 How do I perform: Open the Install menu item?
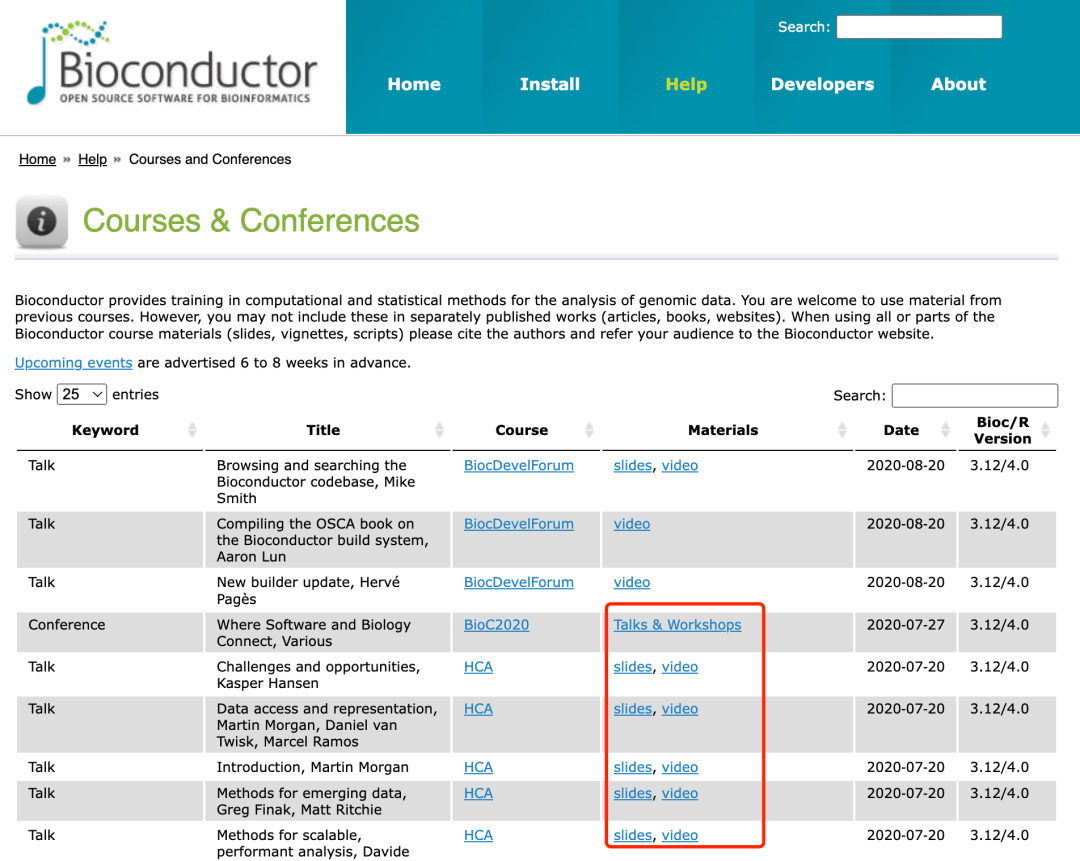[x=549, y=85]
